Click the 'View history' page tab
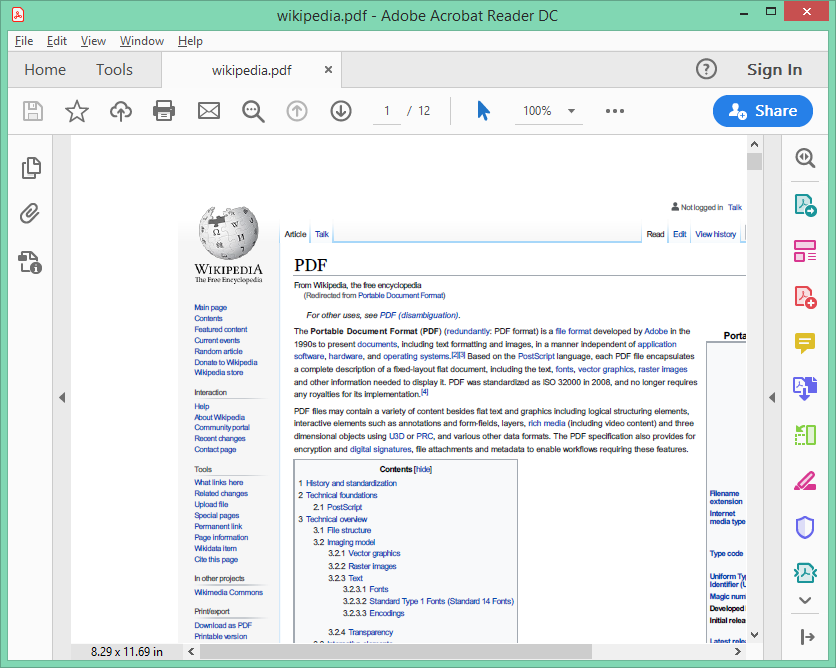836x668 pixels. point(716,234)
